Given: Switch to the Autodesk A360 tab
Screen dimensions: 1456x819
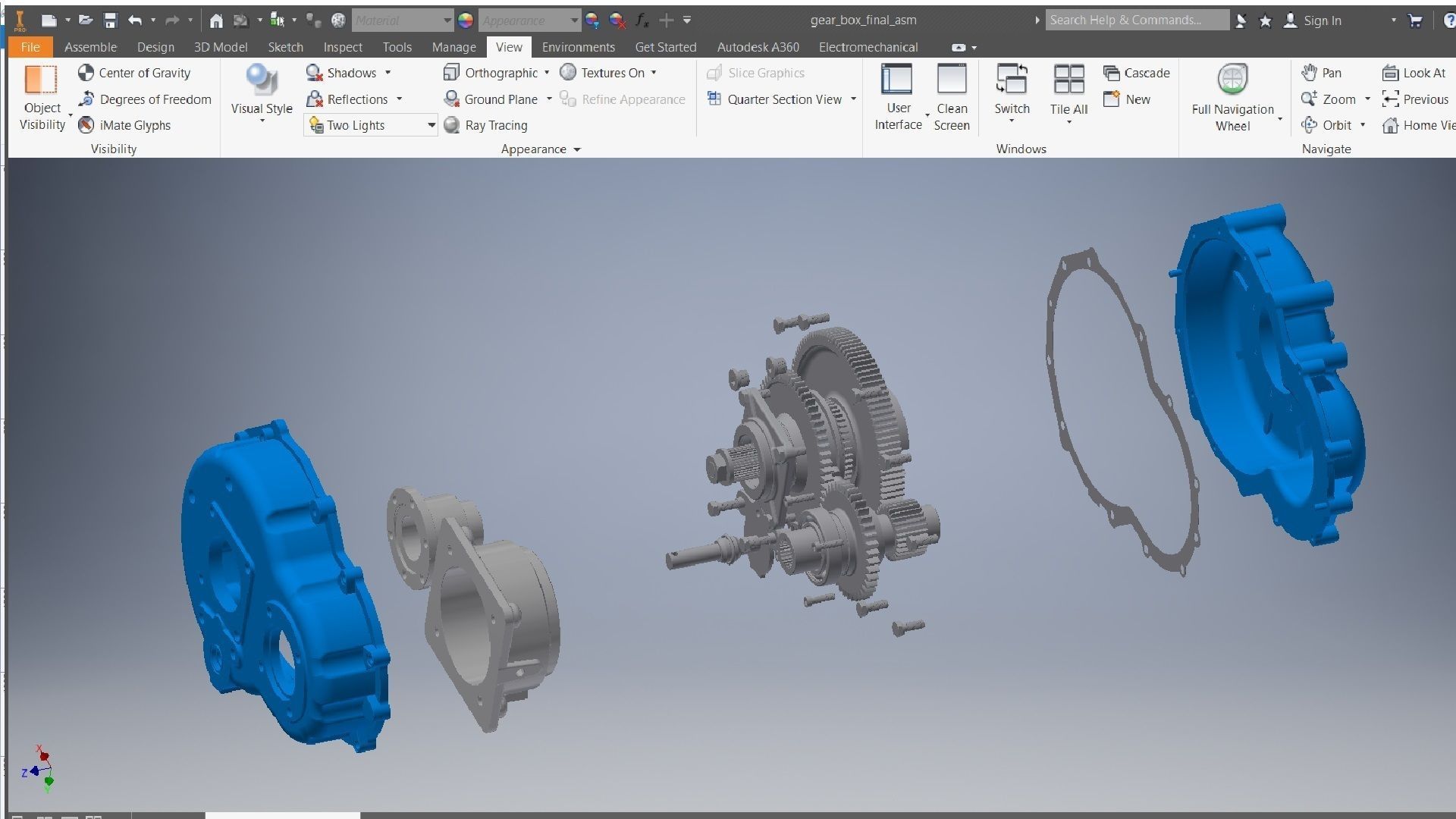Looking at the screenshot, I should tap(758, 47).
